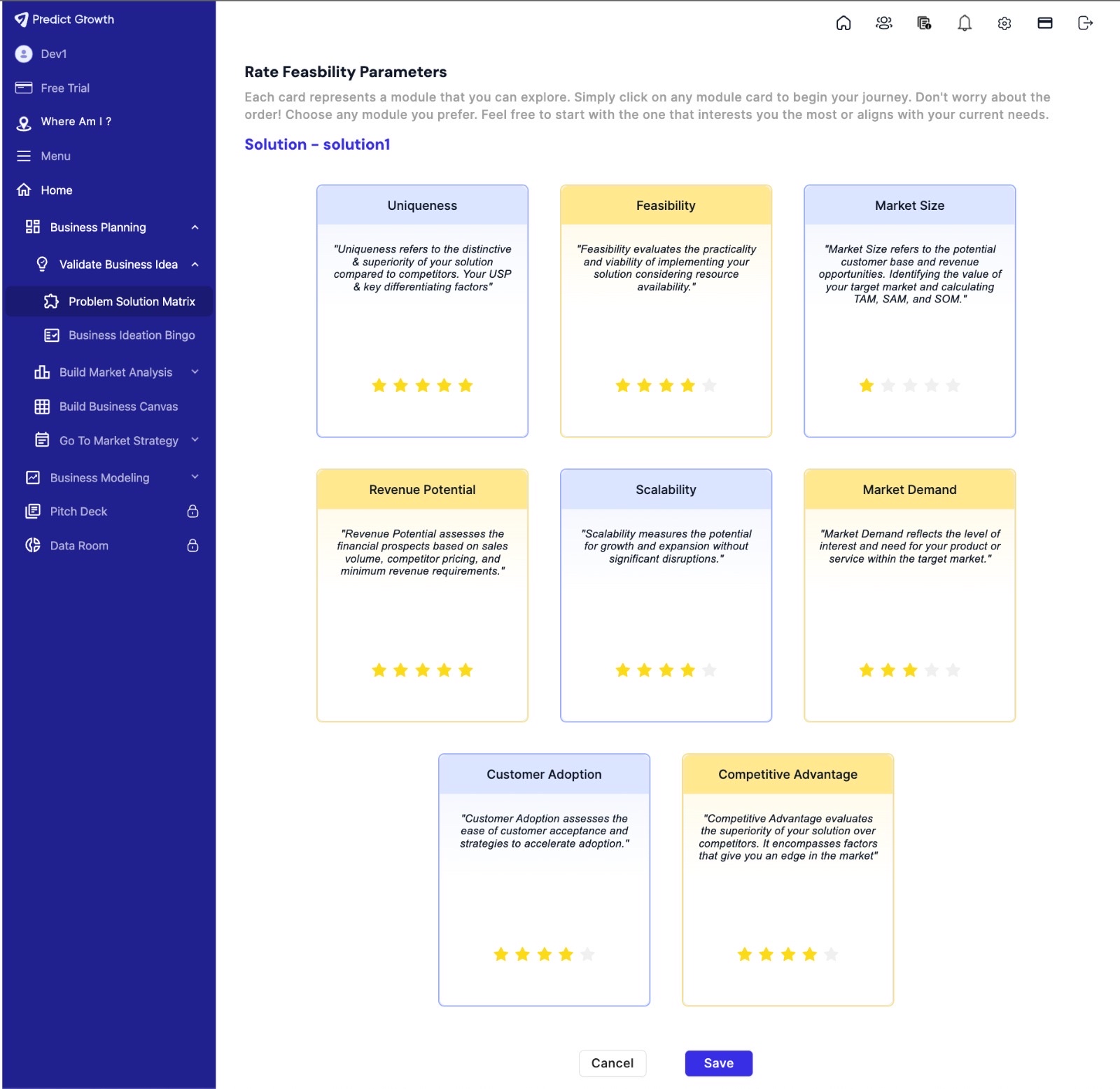Click the Pitch Deck lock icon
This screenshot has height=1089, width=1120.
(193, 512)
